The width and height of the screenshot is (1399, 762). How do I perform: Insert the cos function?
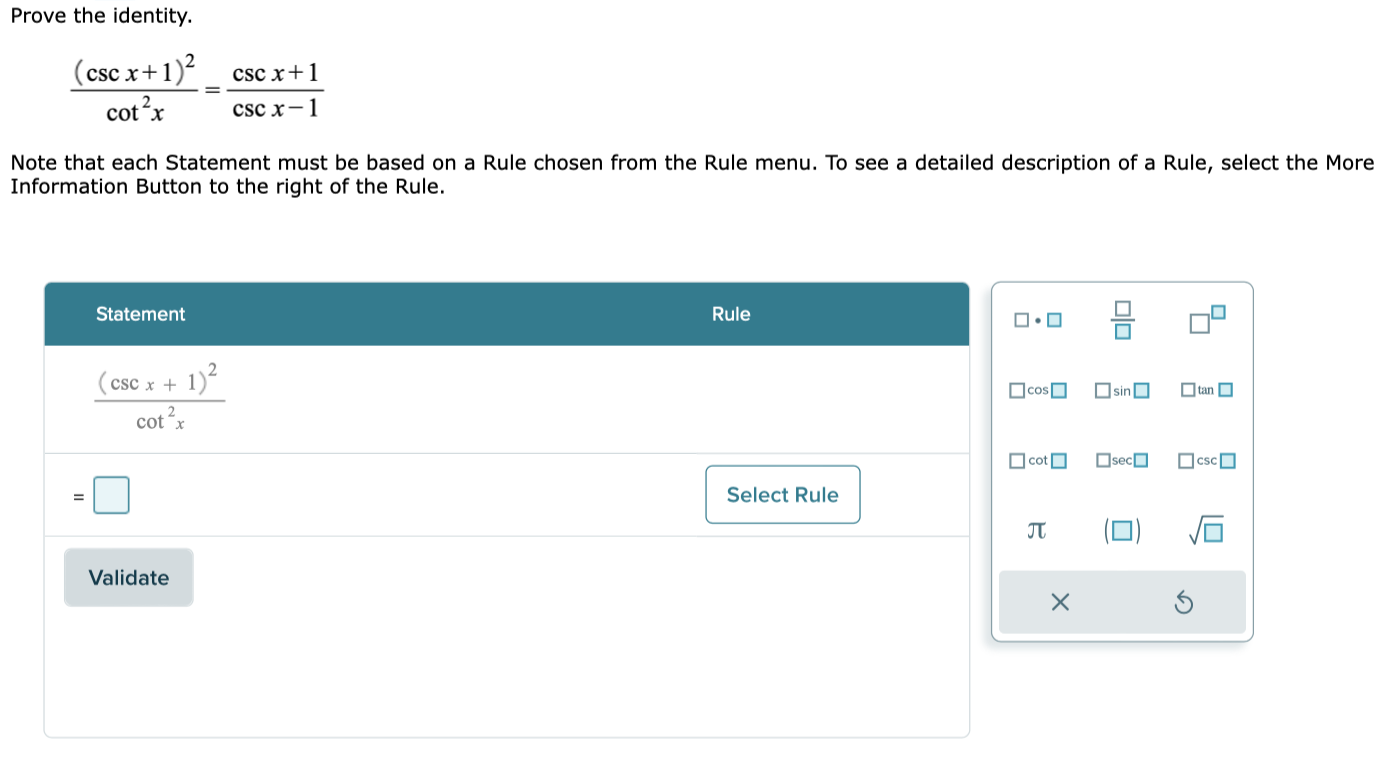coord(1036,390)
